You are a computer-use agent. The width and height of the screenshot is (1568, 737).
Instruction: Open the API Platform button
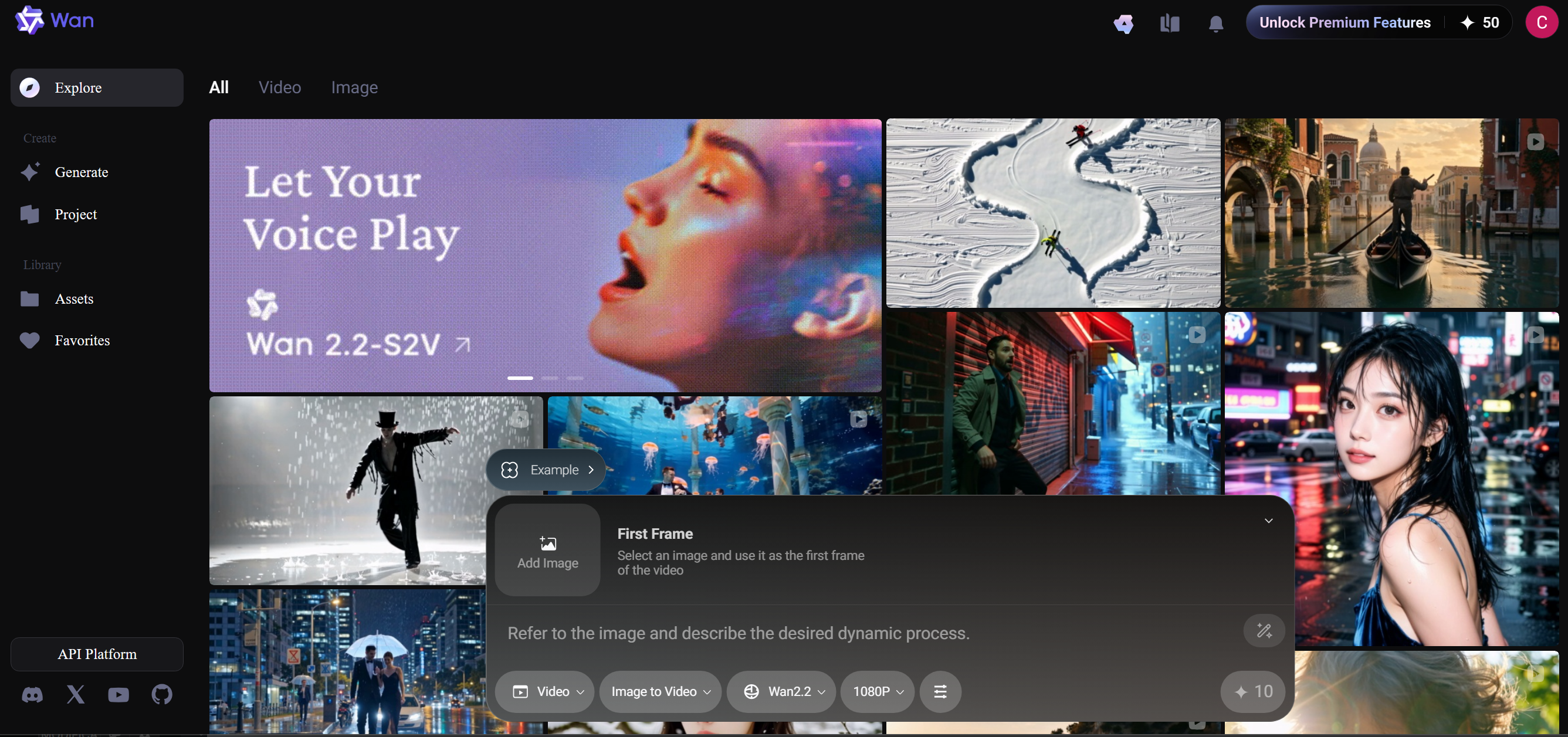click(97, 654)
